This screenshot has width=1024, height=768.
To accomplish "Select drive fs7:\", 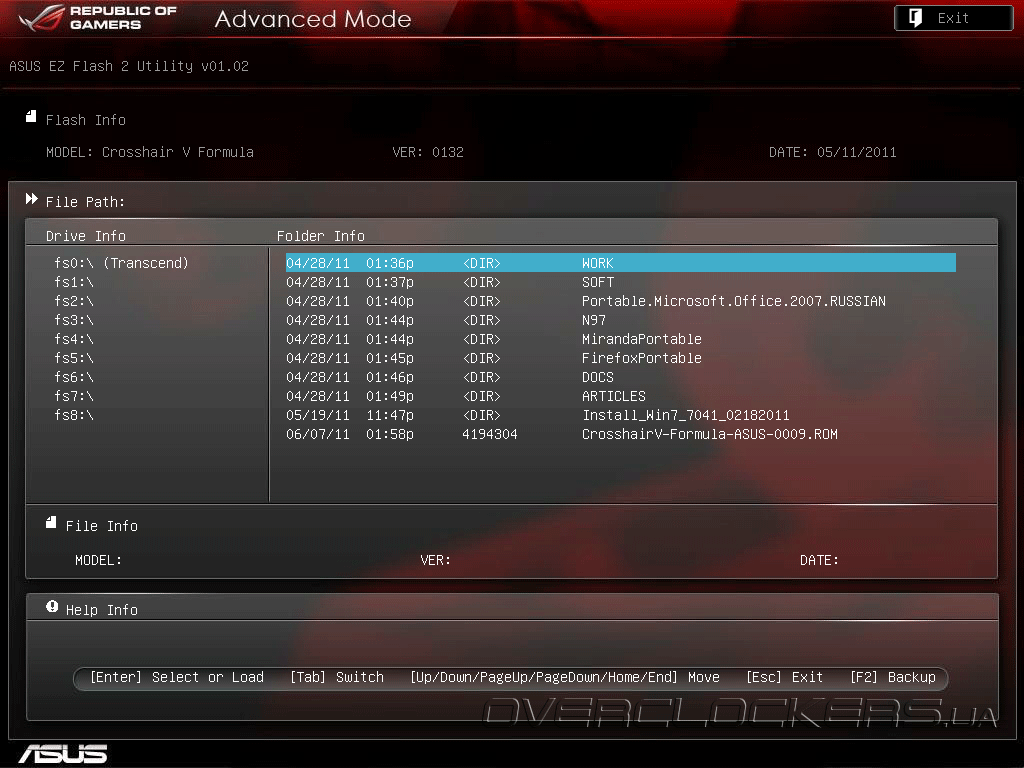I will click(x=74, y=396).
